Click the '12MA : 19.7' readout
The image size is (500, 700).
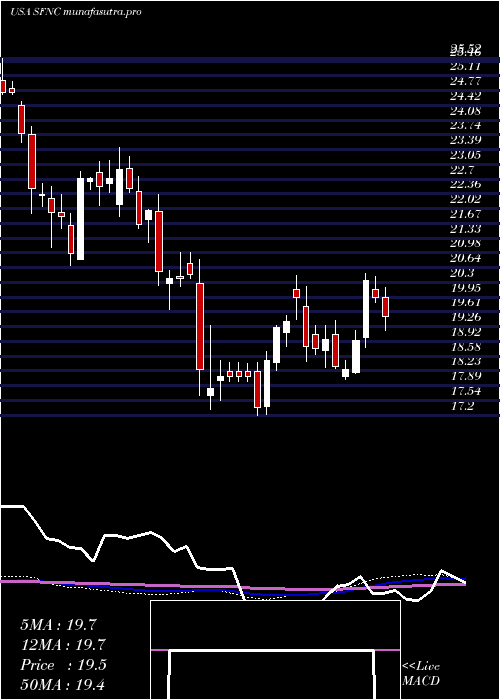click(x=62, y=645)
